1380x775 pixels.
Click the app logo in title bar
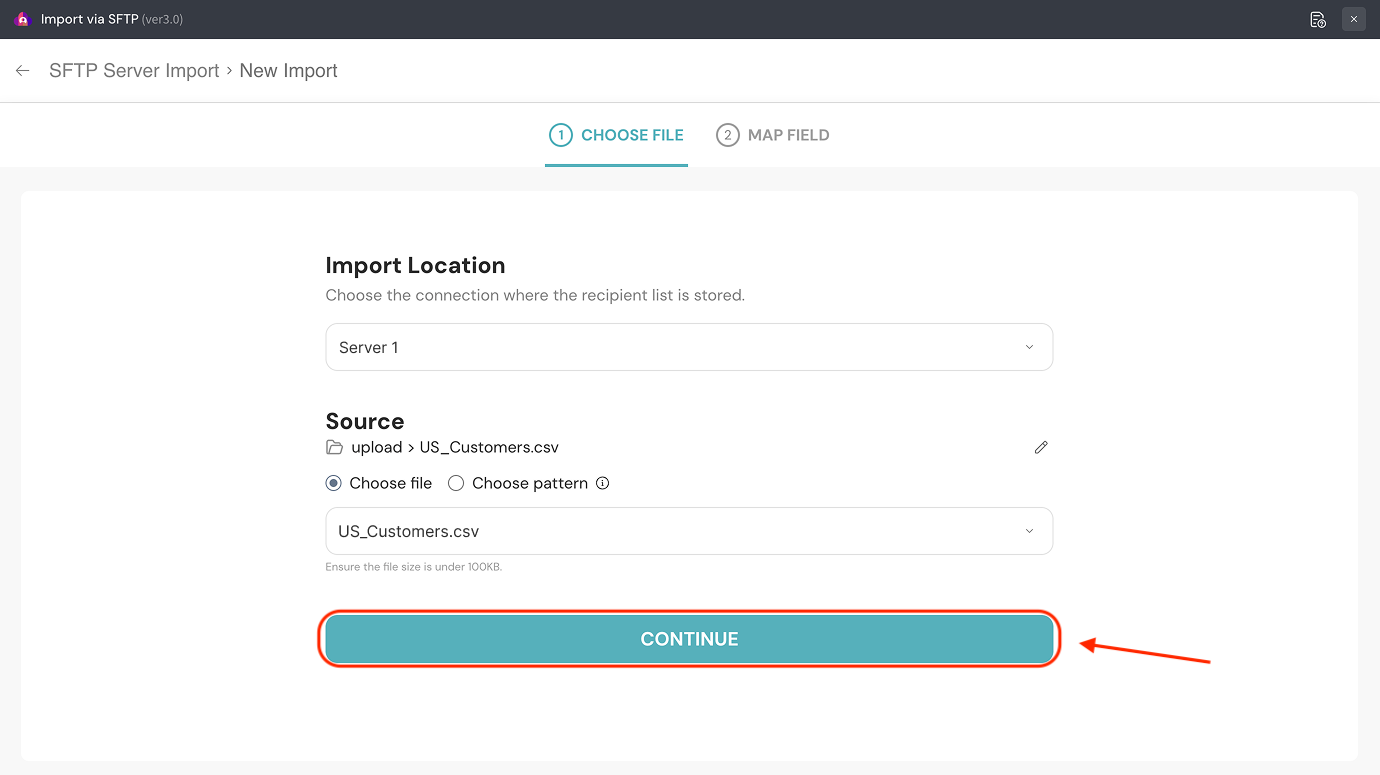pos(23,19)
